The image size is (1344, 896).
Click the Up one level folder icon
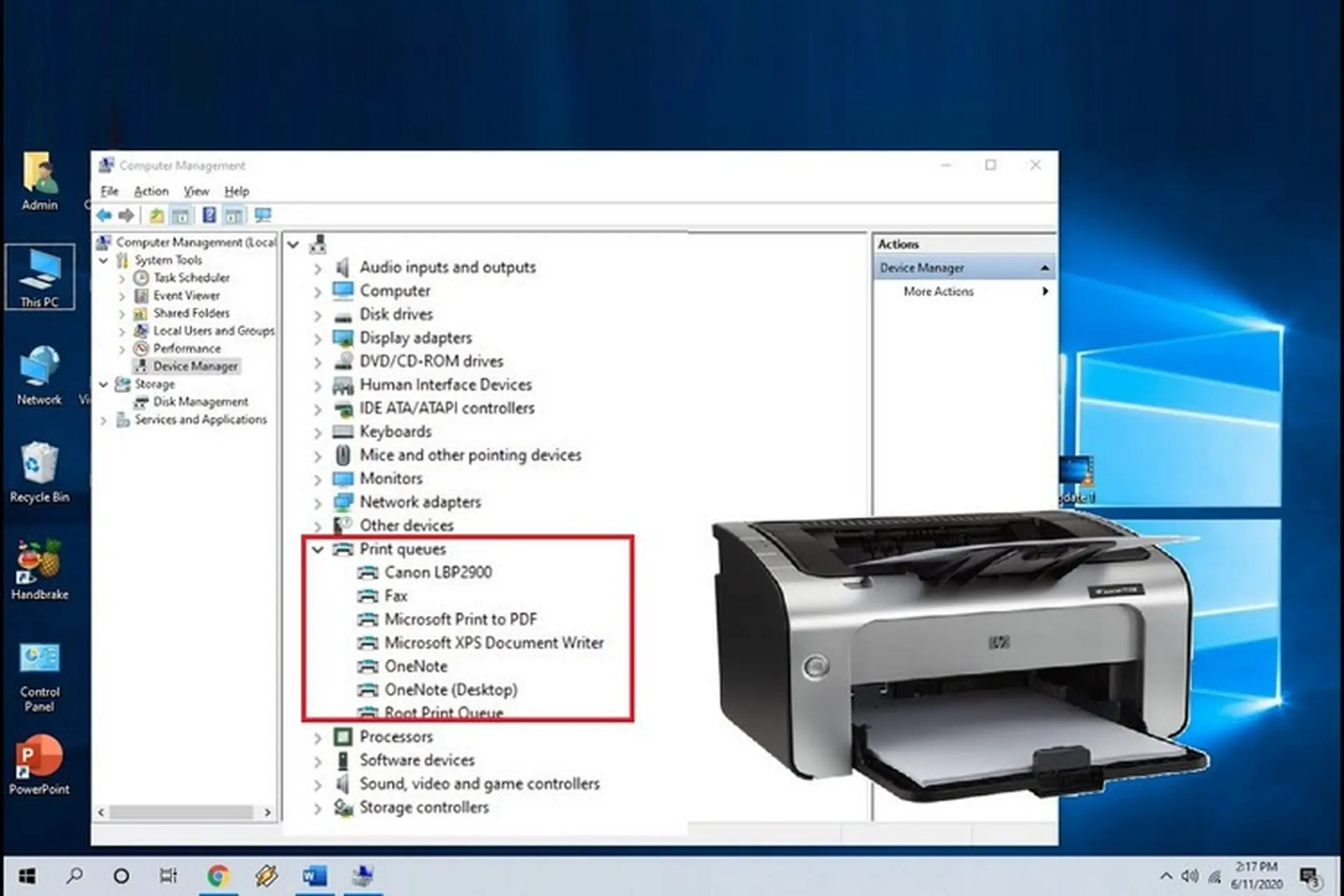point(157,215)
